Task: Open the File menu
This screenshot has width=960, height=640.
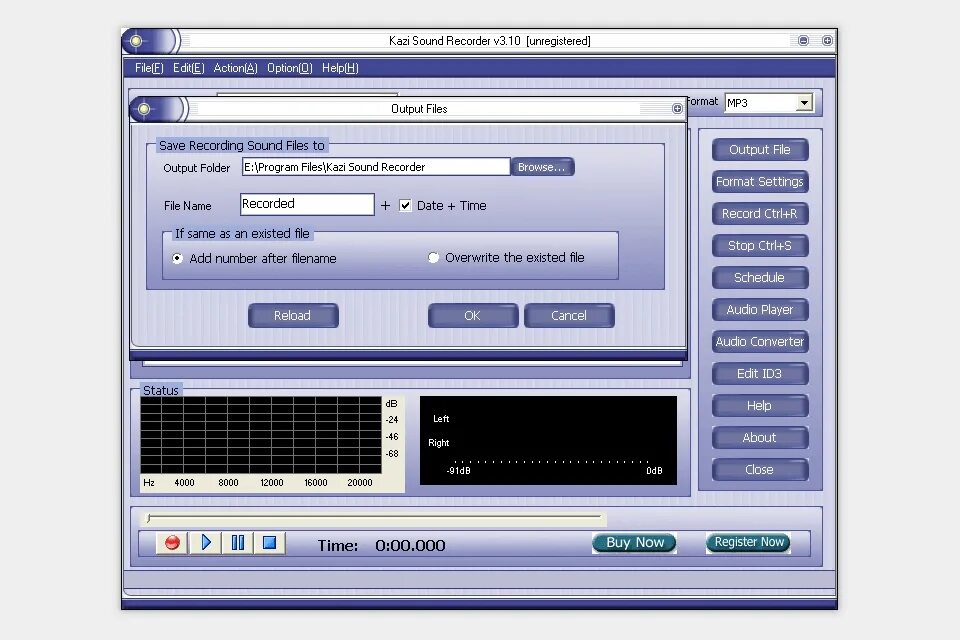Action: pos(149,68)
